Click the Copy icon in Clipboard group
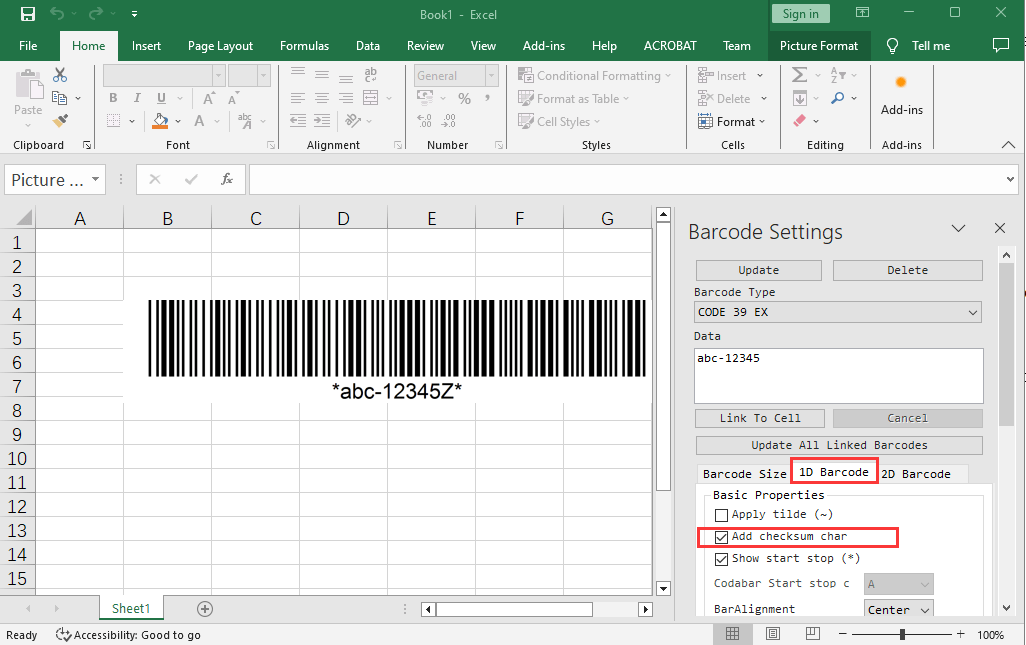 click(x=60, y=98)
